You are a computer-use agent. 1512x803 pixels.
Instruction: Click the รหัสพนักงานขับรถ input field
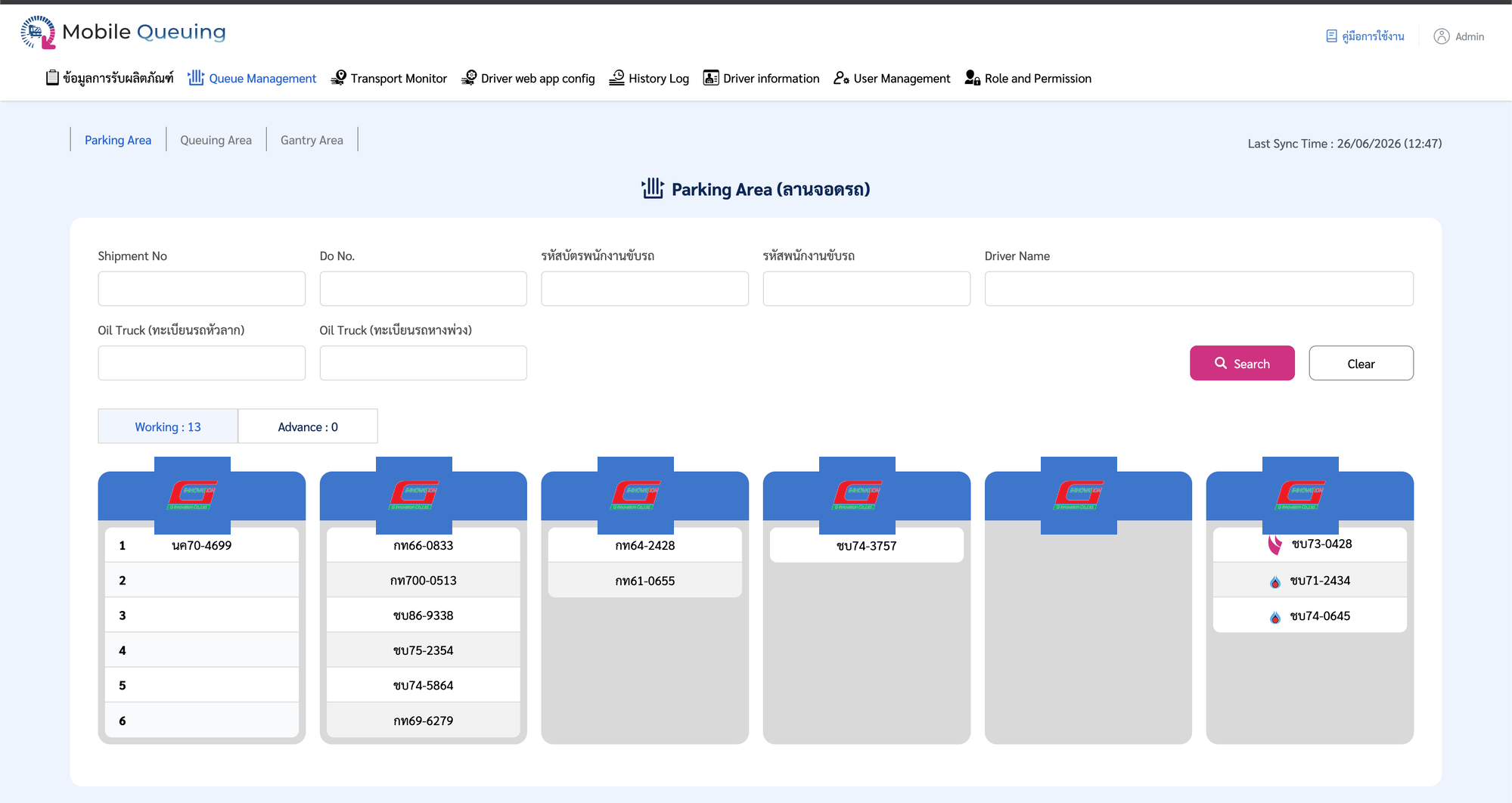[x=866, y=289]
